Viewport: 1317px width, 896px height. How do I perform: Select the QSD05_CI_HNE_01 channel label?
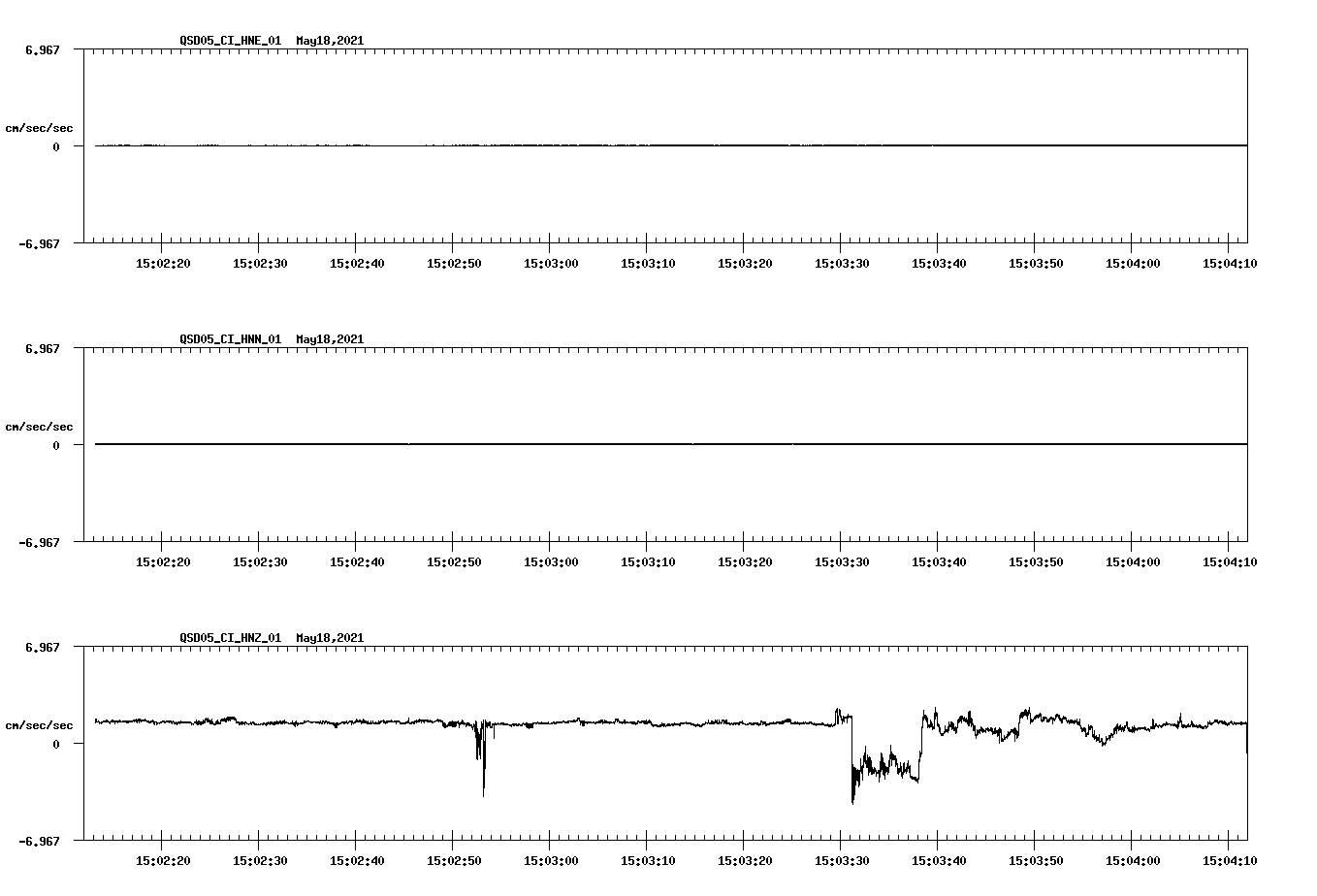click(x=230, y=42)
